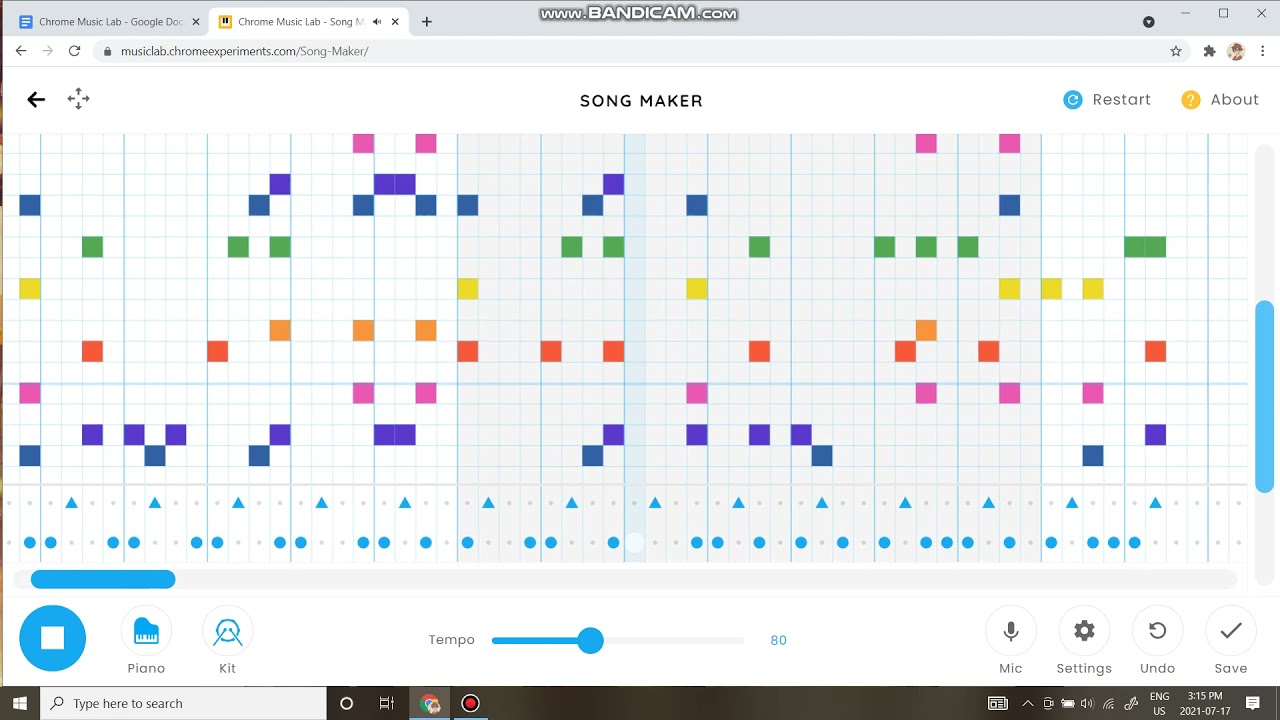This screenshot has width=1280, height=720.
Task: Change percussion with the Kit drum icon
Action: (227, 631)
